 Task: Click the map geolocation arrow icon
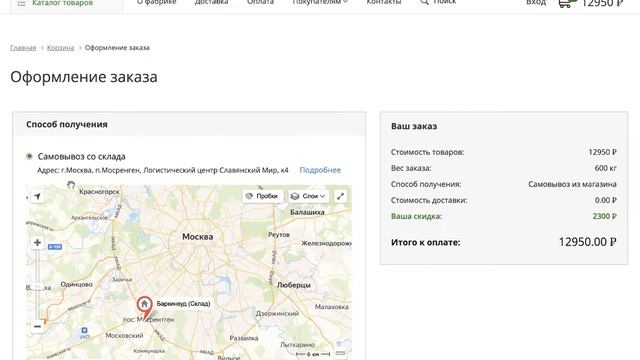(38, 196)
